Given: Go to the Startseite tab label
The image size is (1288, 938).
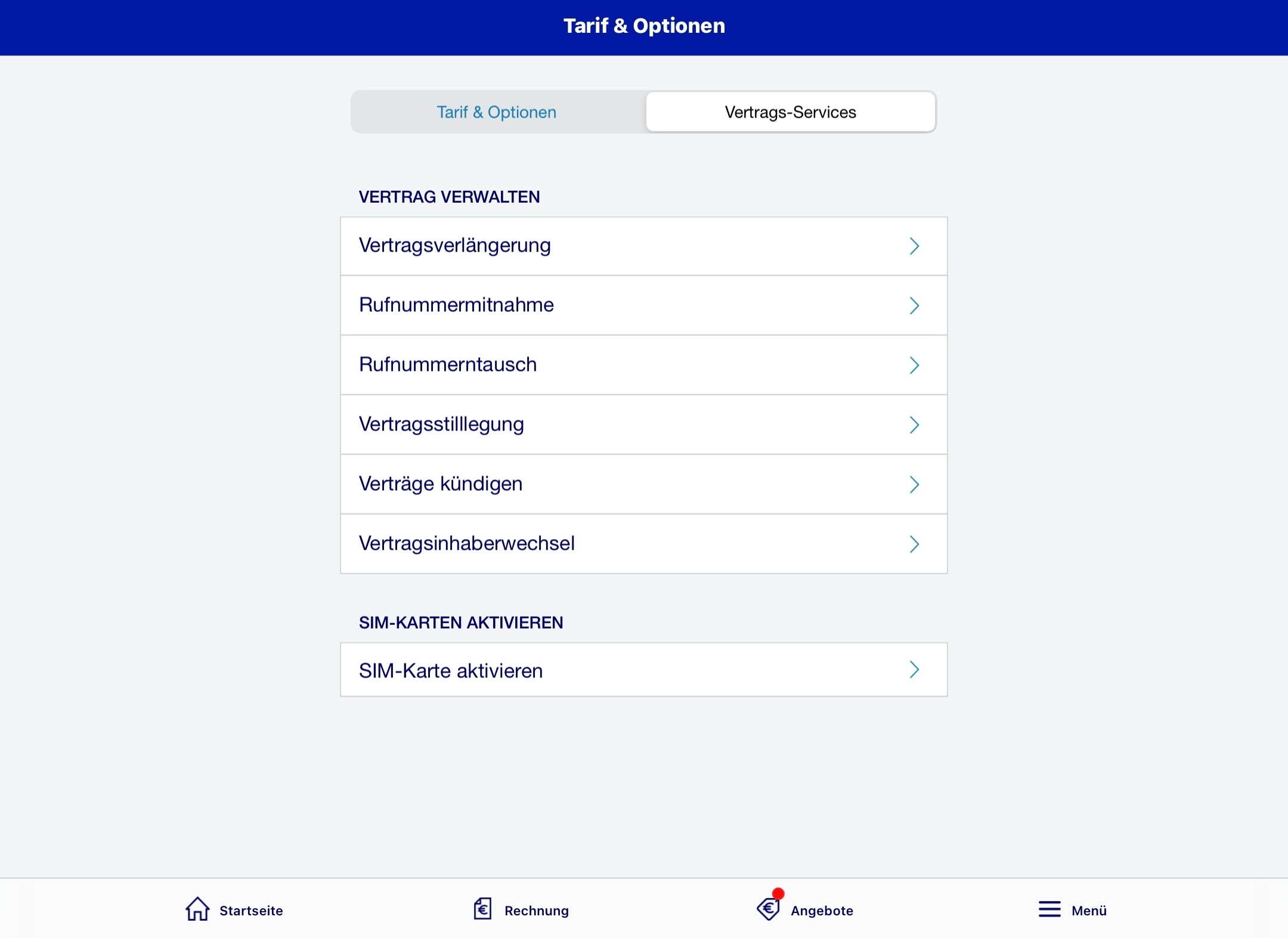Looking at the screenshot, I should pos(251,911).
